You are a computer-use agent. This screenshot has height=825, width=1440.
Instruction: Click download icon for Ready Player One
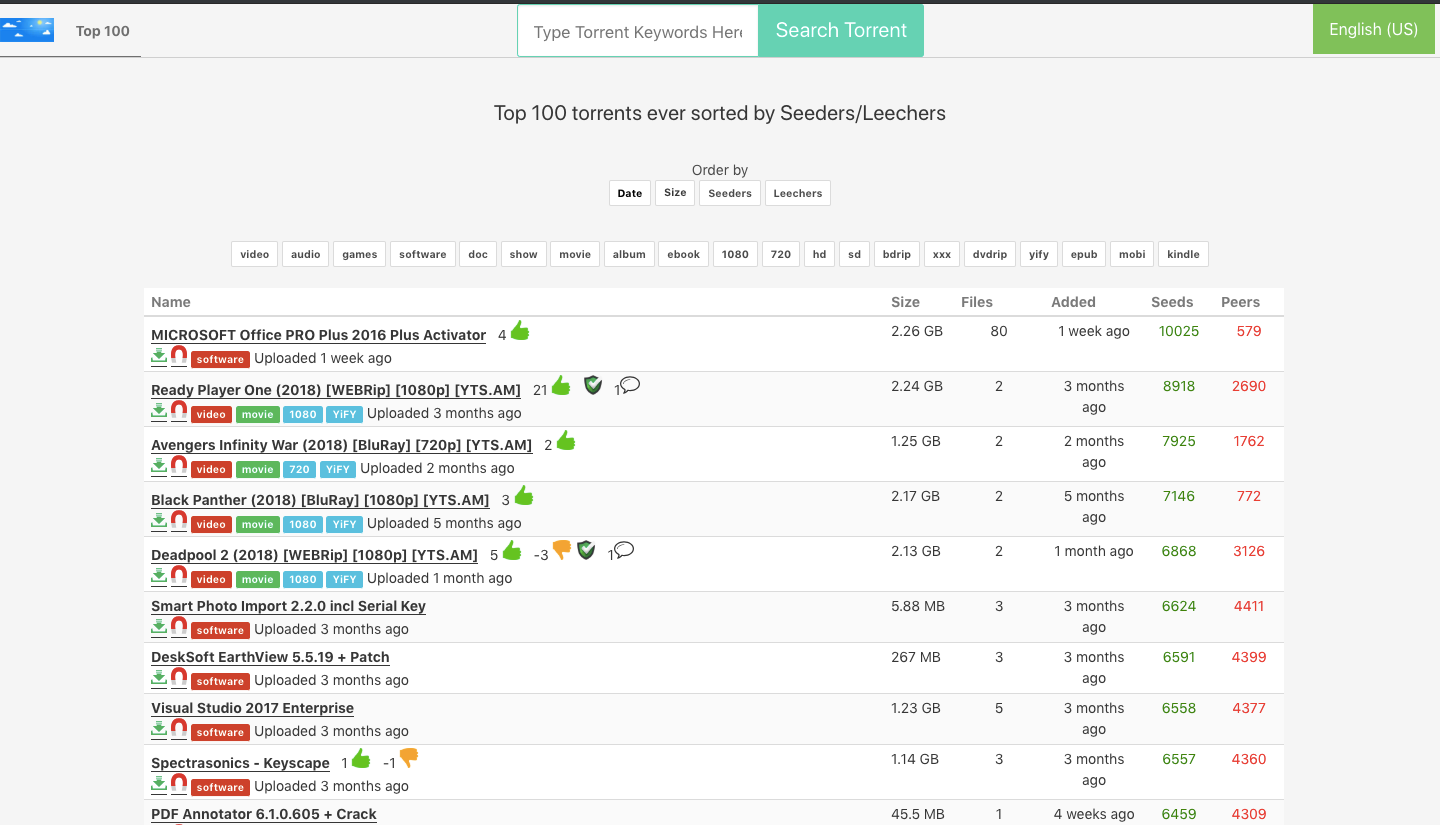[x=159, y=411]
